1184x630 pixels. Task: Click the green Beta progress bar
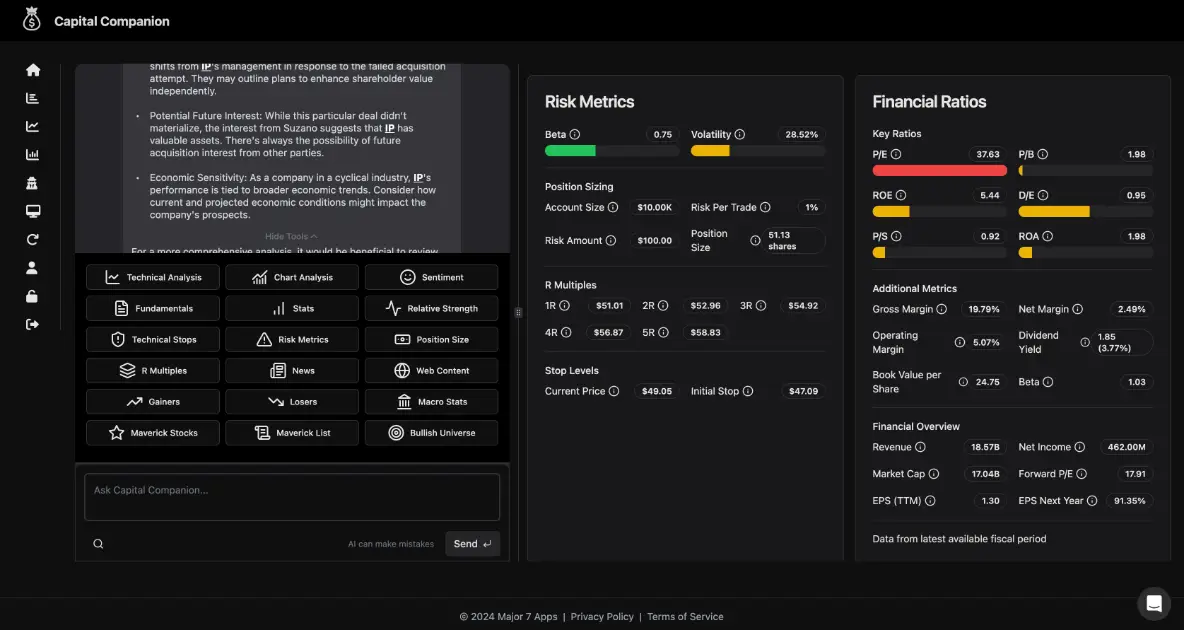pos(570,151)
